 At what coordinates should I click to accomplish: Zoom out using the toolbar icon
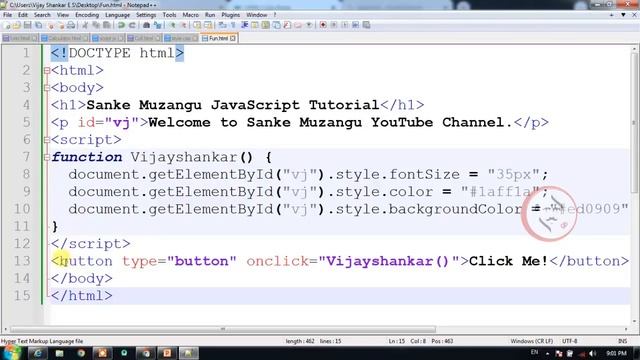point(184,25)
